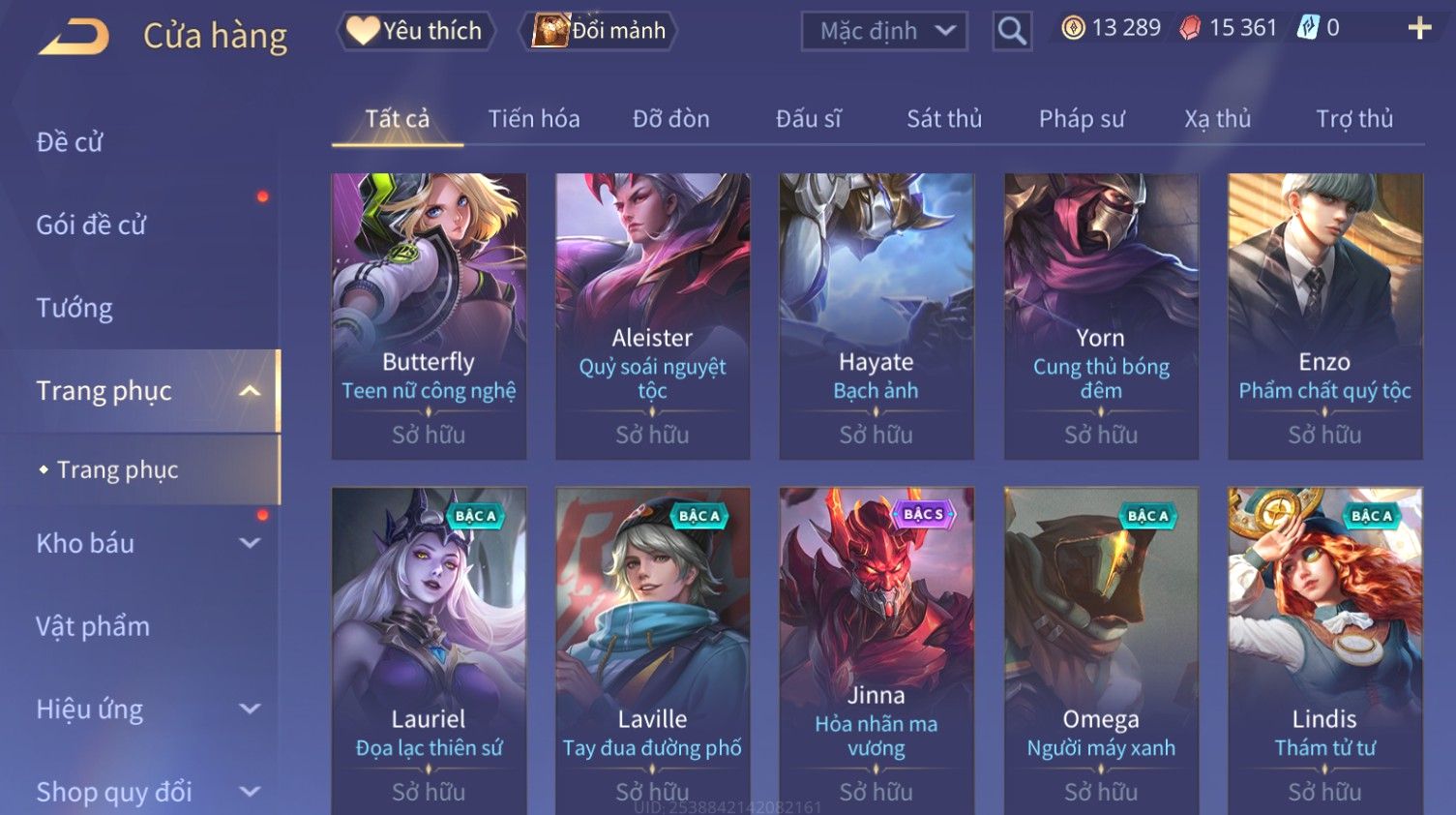The image size is (1456, 815).
Task: Open Đổi mảnh chest exchange
Action: [x=598, y=31]
